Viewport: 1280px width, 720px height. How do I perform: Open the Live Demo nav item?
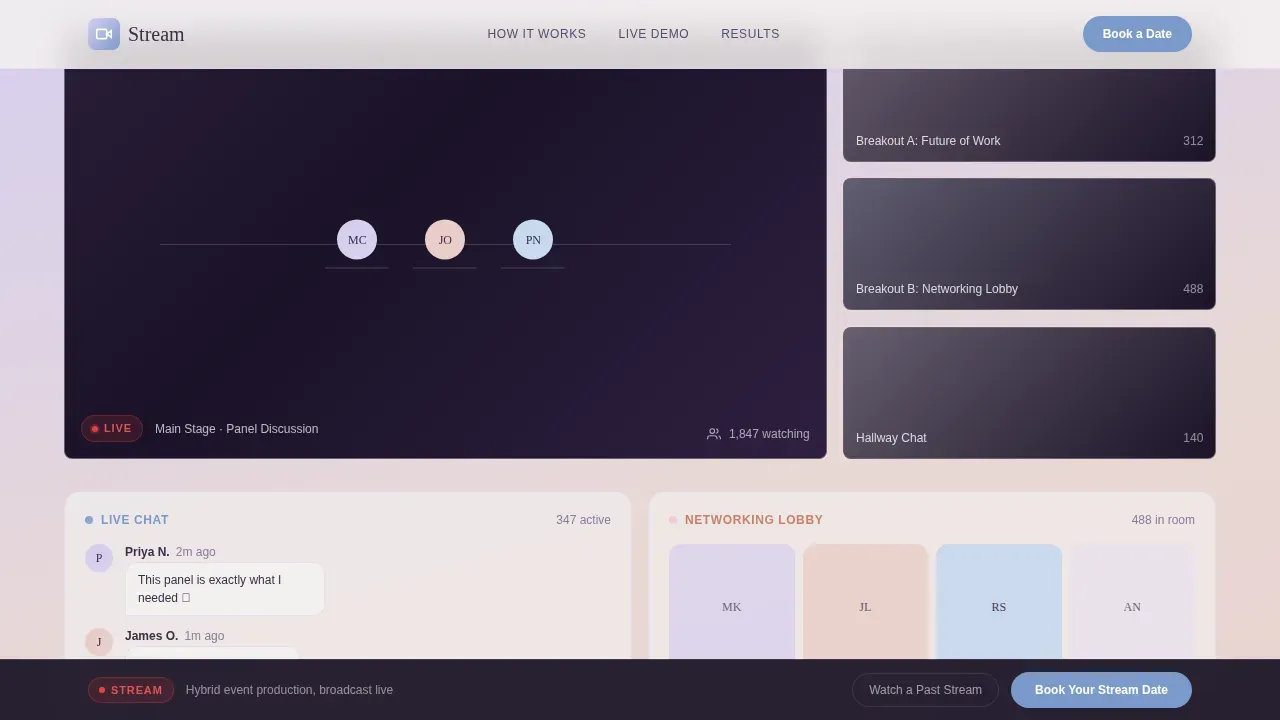tap(654, 34)
